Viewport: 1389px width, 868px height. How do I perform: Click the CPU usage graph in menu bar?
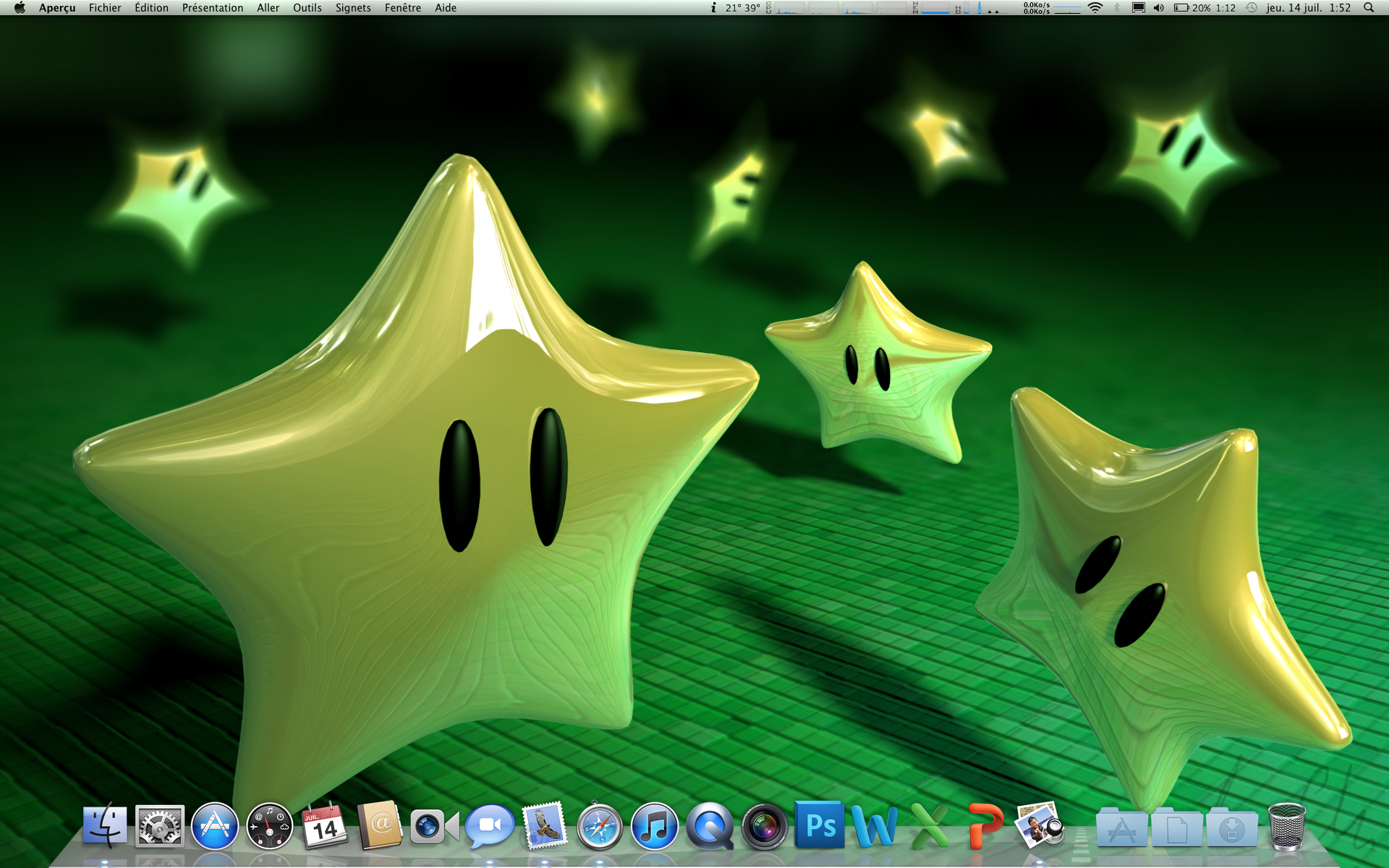(836, 8)
